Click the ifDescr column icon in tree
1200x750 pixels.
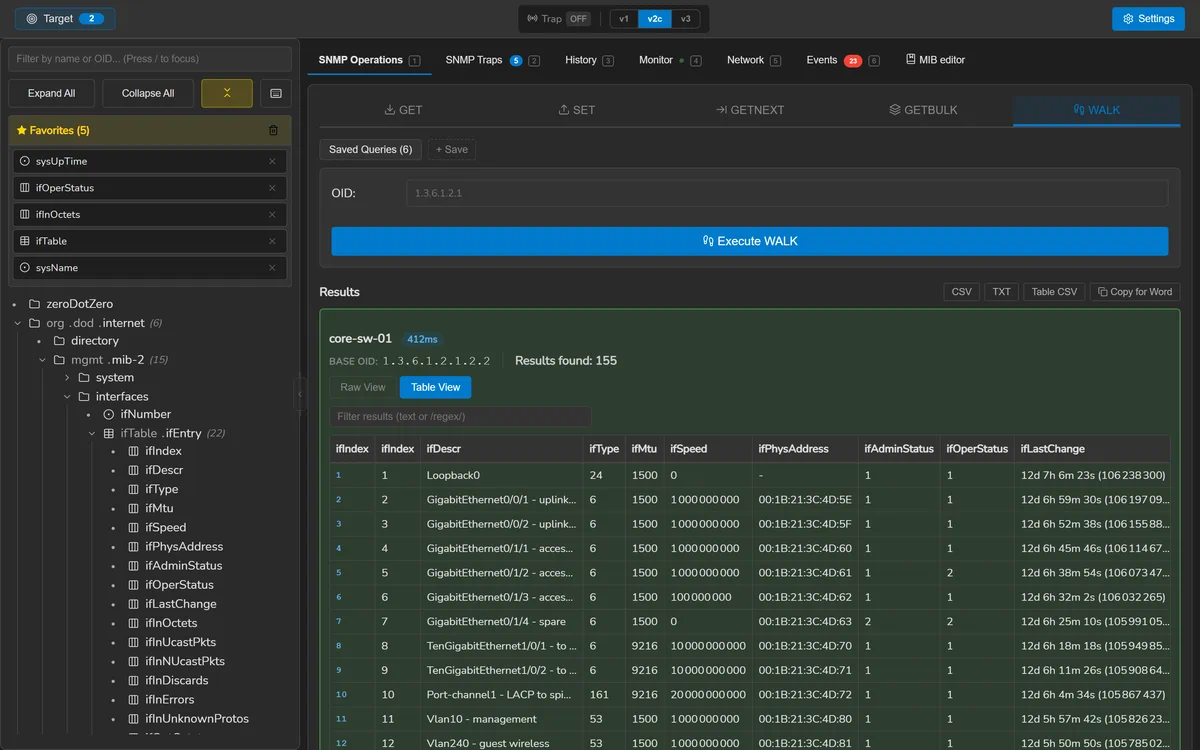coord(134,470)
